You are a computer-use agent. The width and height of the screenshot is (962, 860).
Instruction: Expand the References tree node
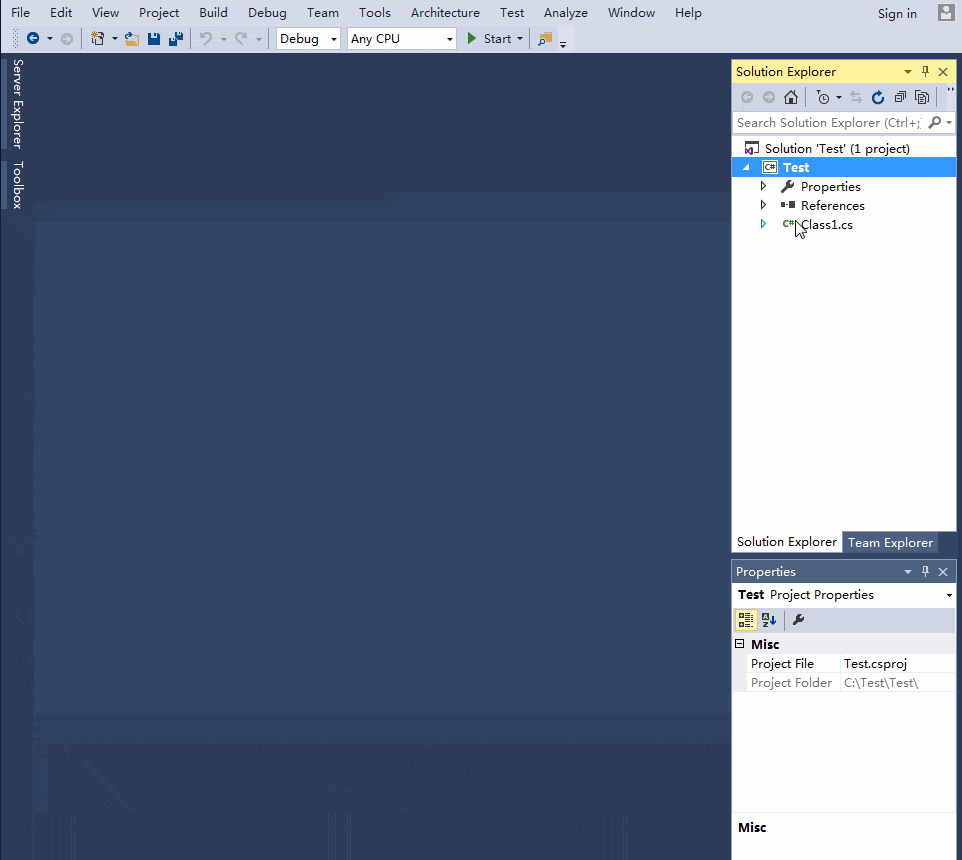coord(763,205)
